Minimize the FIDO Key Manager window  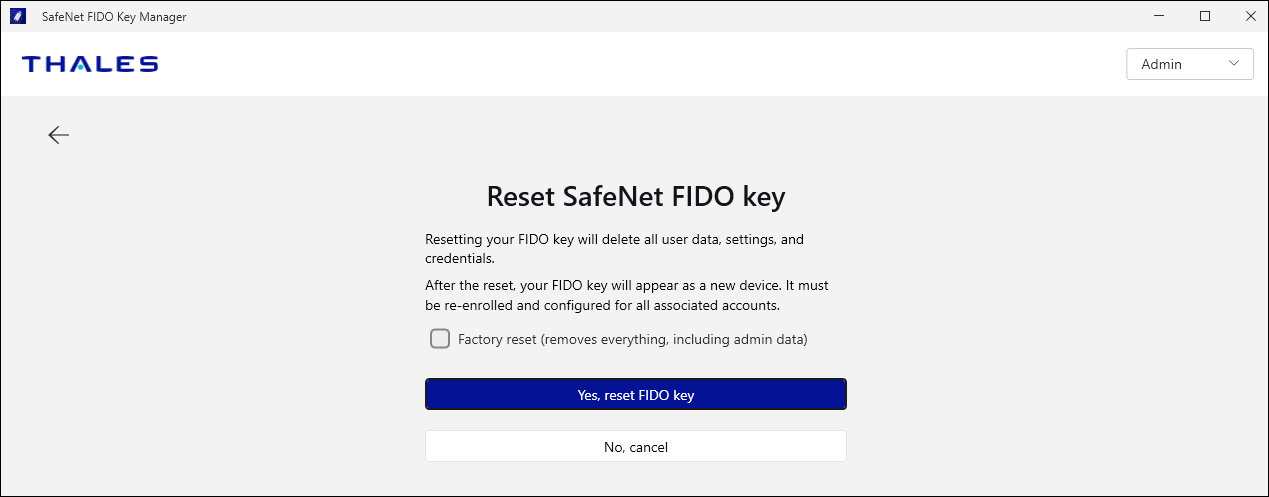click(1159, 16)
